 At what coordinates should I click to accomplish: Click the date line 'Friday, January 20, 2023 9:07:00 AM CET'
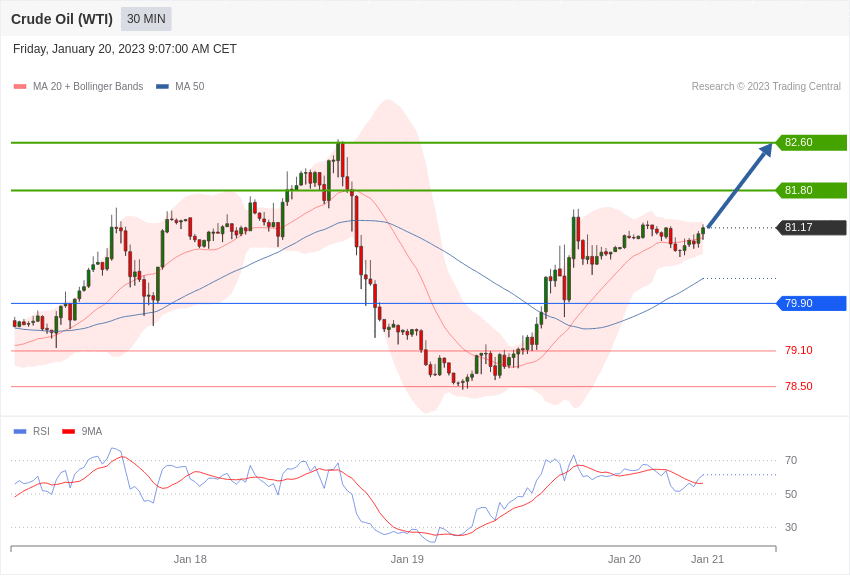pos(125,49)
